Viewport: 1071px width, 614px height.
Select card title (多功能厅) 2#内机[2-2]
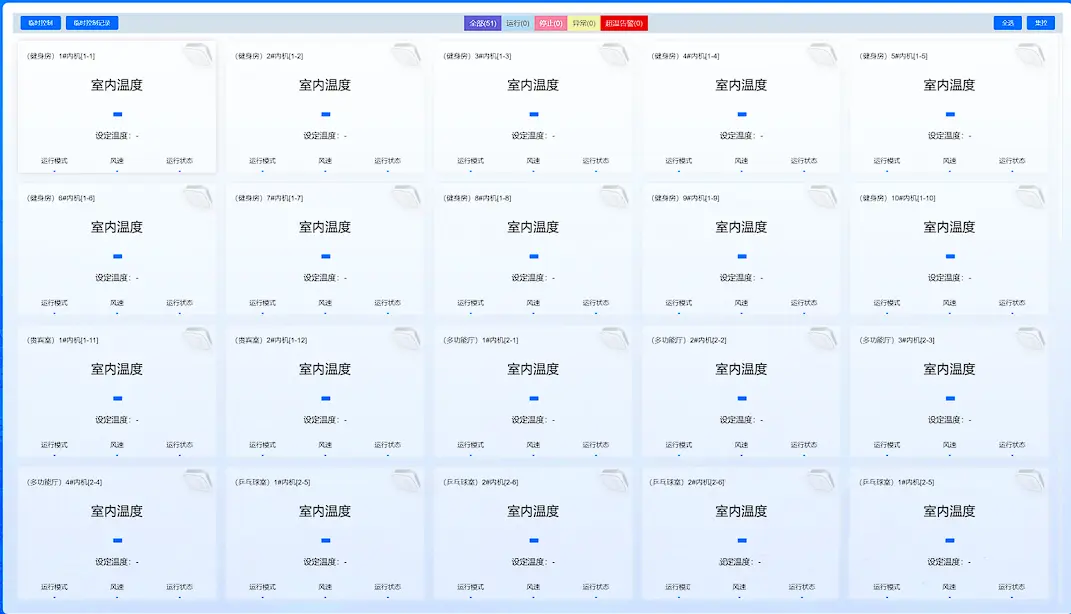[688, 340]
